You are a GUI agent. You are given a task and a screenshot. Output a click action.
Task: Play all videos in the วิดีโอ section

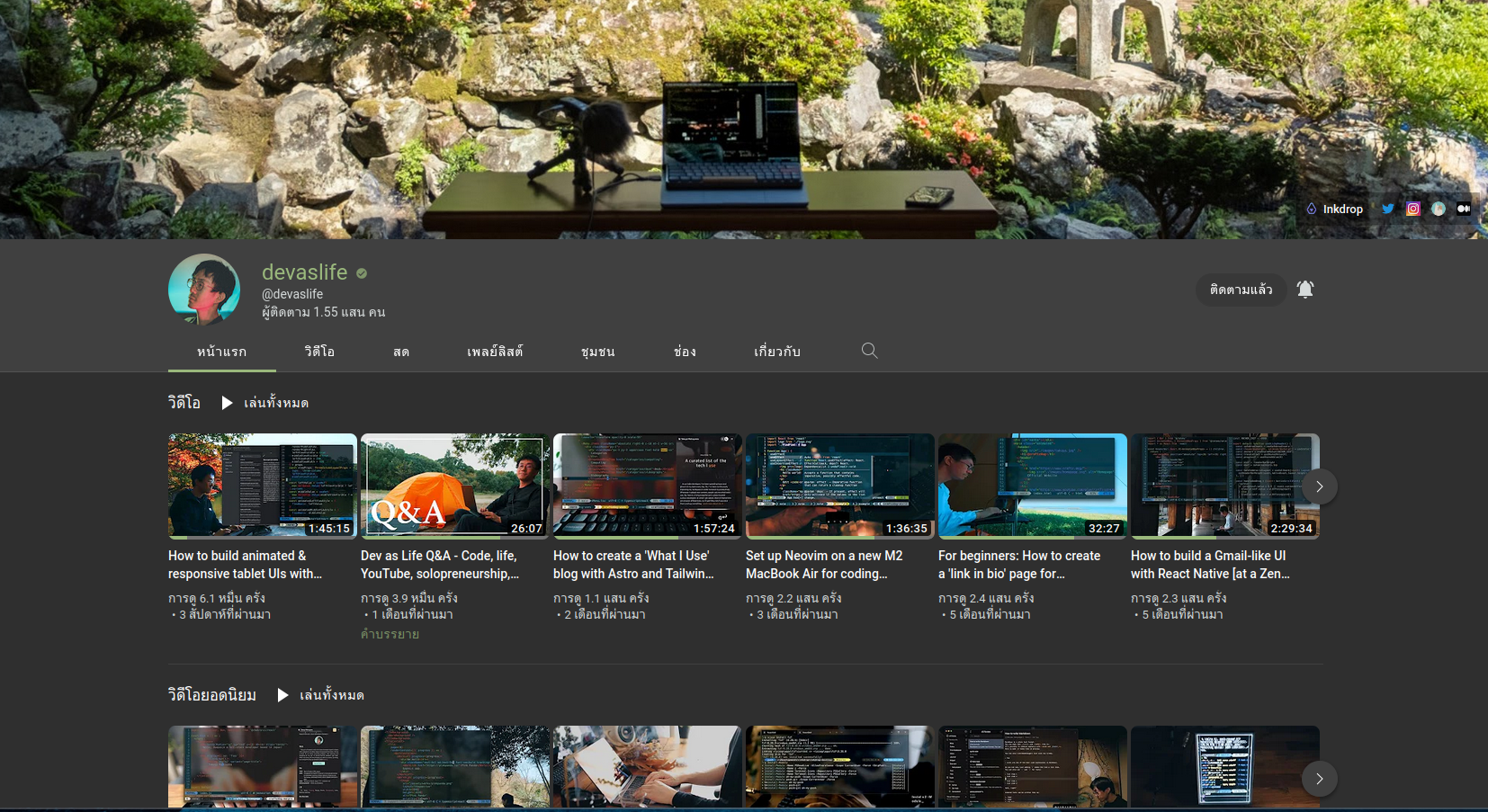click(x=266, y=403)
